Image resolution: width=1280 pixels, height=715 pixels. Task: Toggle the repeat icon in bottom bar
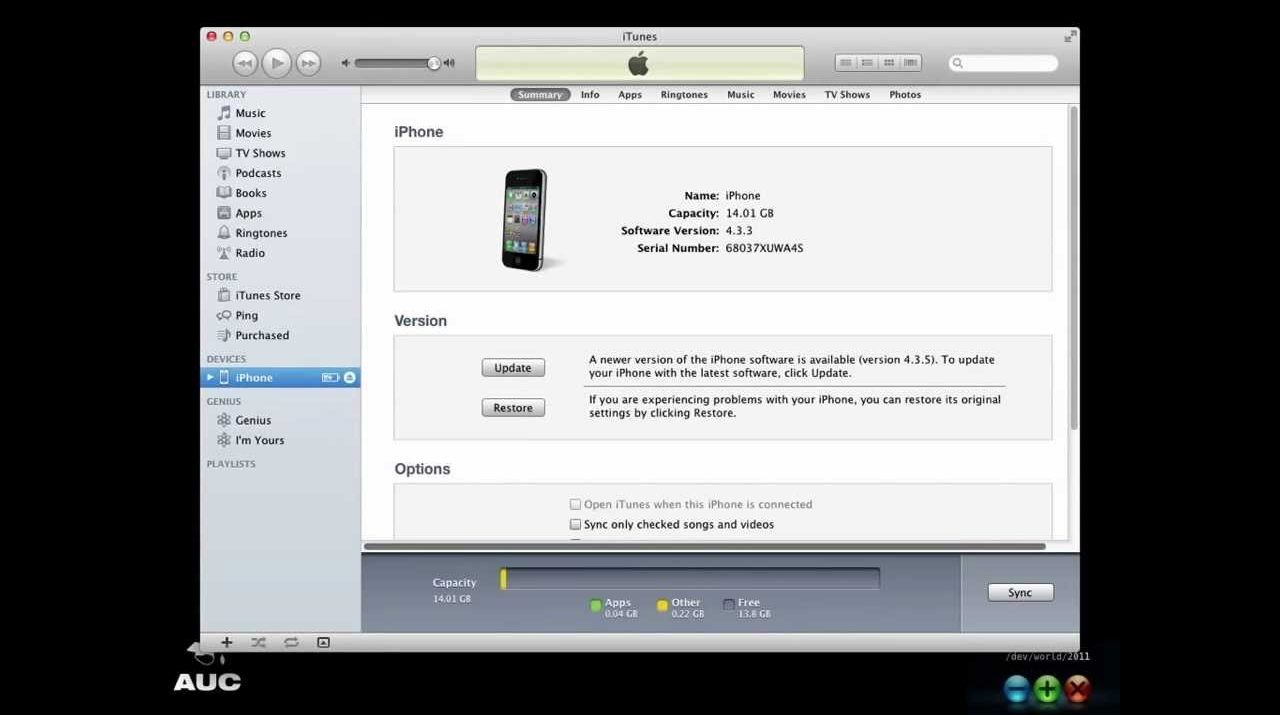[x=291, y=643]
